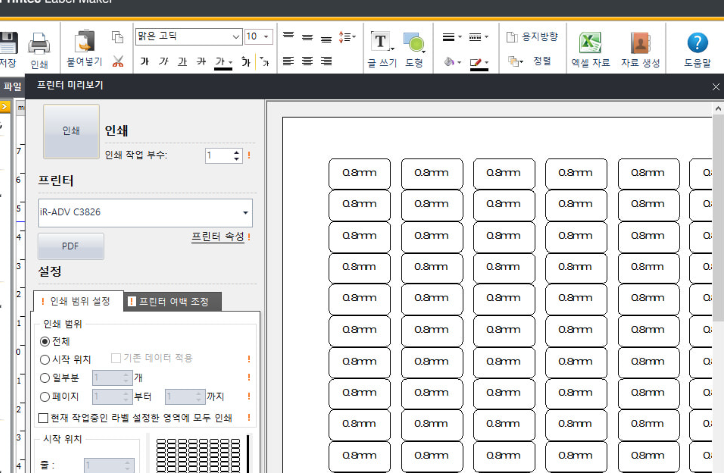Click the font color underline swatch 가
This screenshot has height=473, width=724.
[221, 63]
